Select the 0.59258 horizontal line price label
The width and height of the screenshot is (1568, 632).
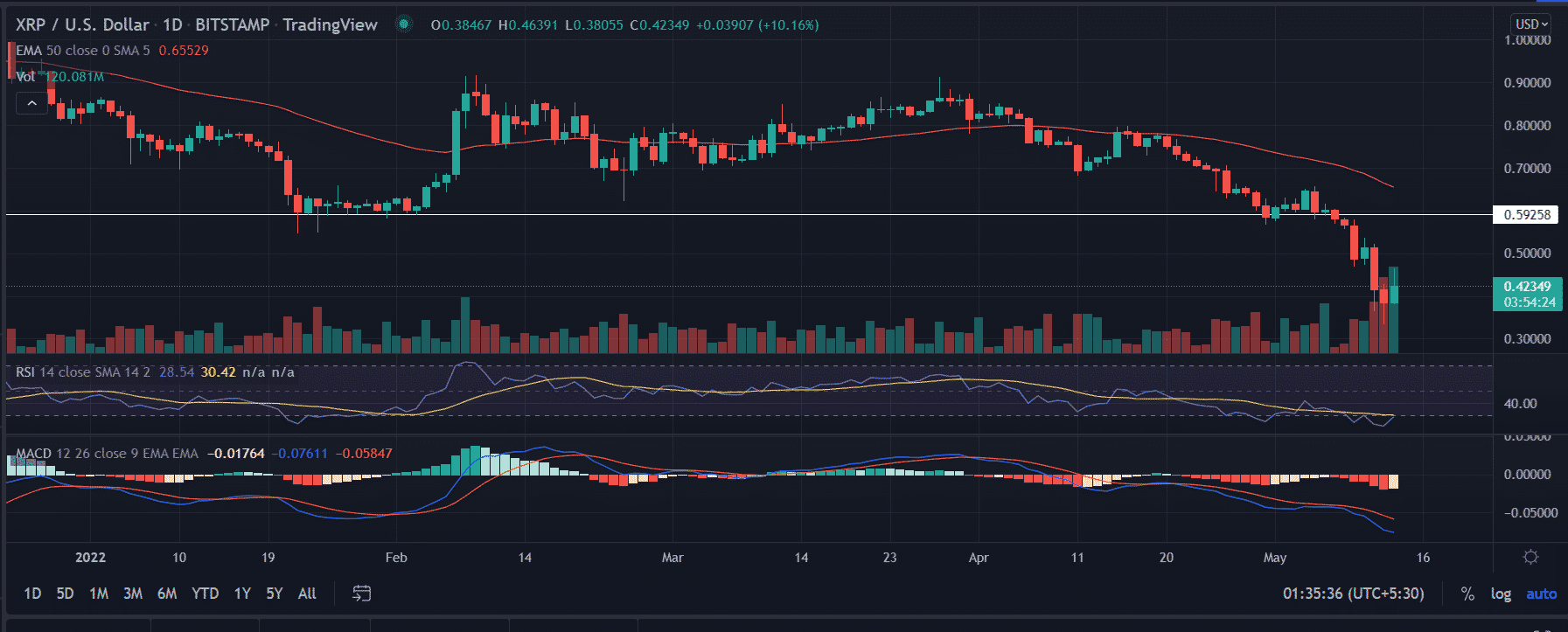coord(1526,214)
